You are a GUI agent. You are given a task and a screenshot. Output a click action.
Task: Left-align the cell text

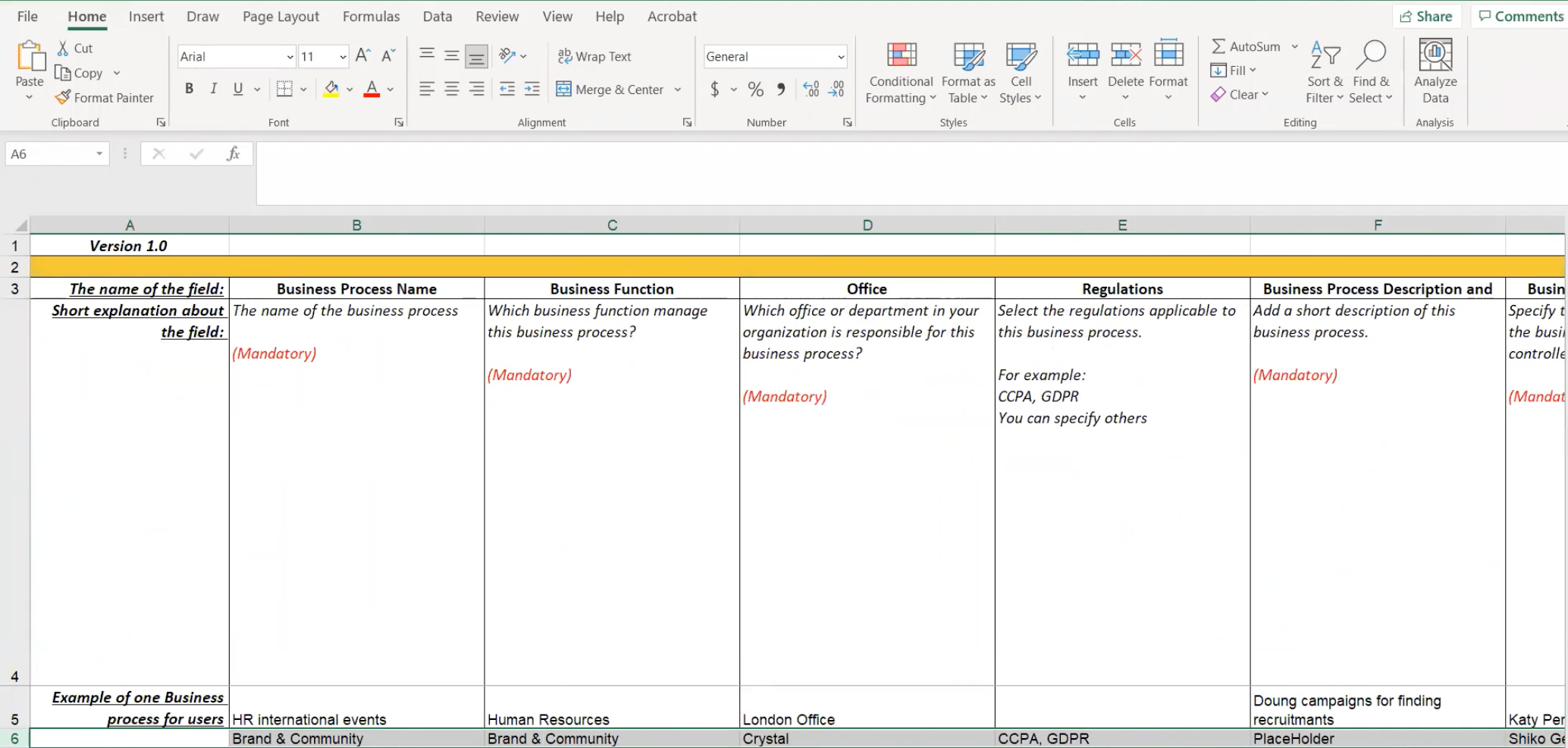click(x=427, y=89)
